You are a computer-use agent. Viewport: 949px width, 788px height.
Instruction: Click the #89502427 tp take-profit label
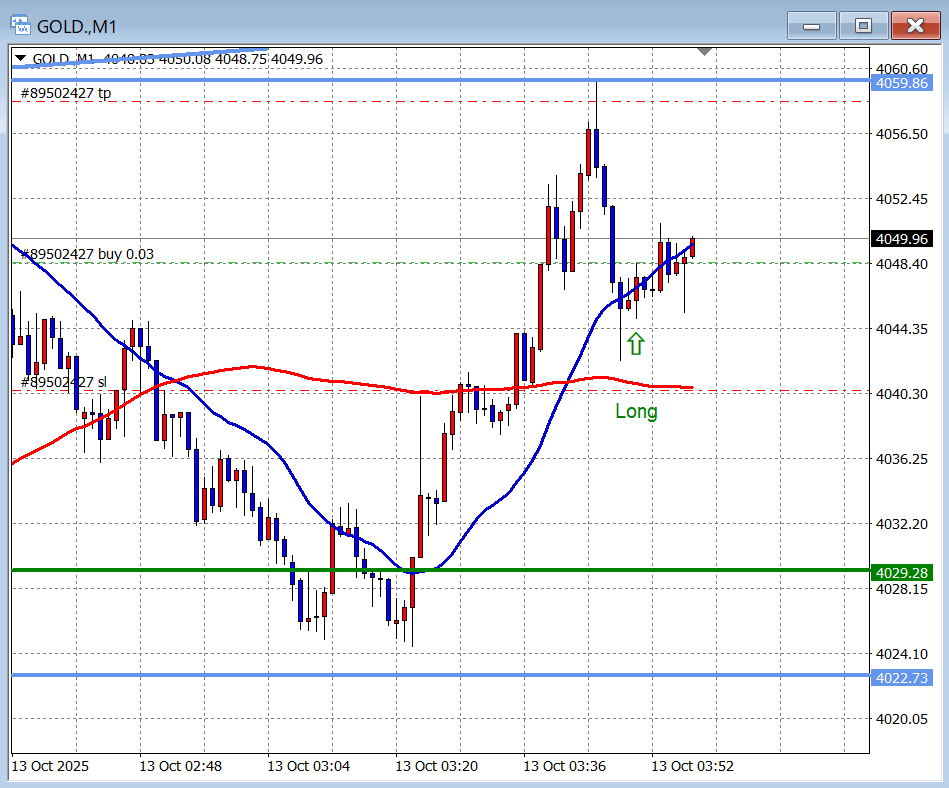66,93
